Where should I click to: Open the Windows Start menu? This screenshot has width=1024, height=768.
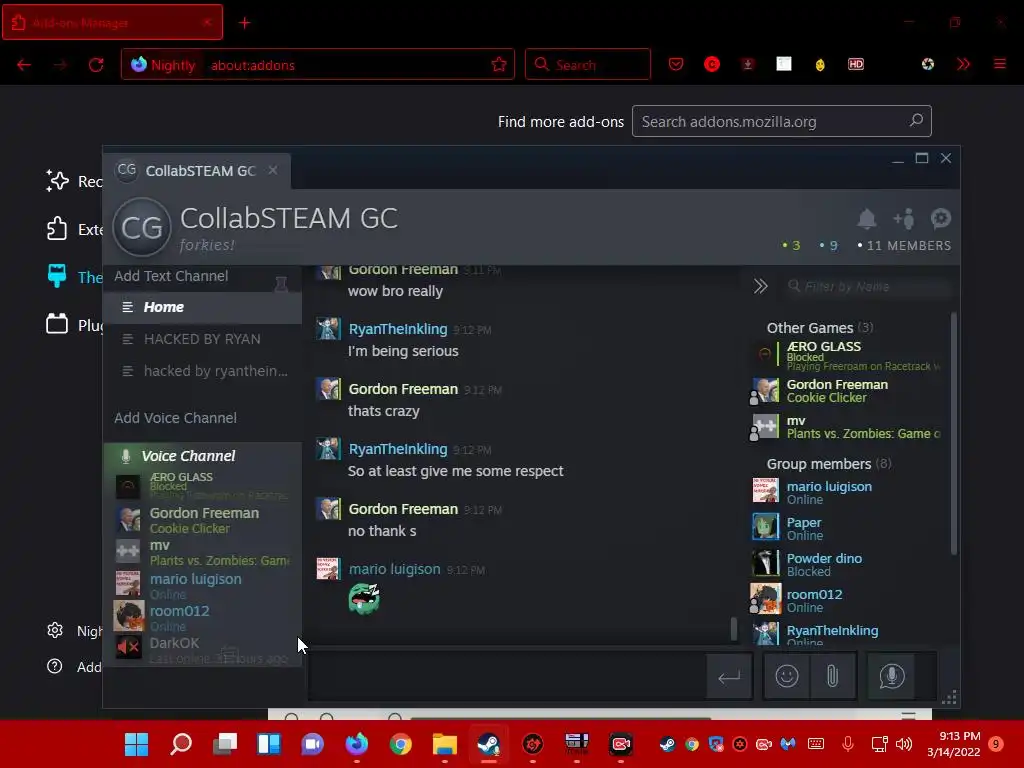[x=136, y=744]
